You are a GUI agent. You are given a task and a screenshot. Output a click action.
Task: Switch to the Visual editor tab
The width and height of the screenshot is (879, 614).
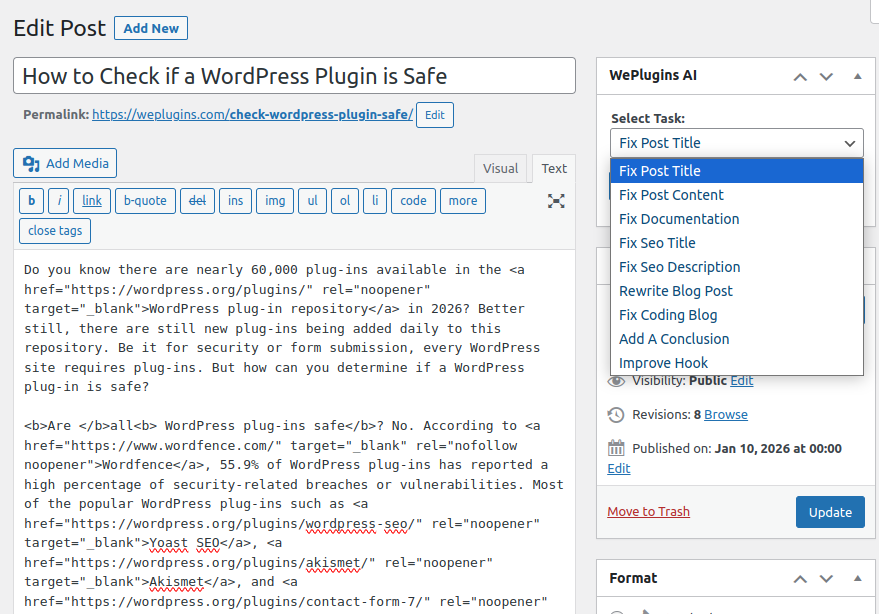coord(500,169)
